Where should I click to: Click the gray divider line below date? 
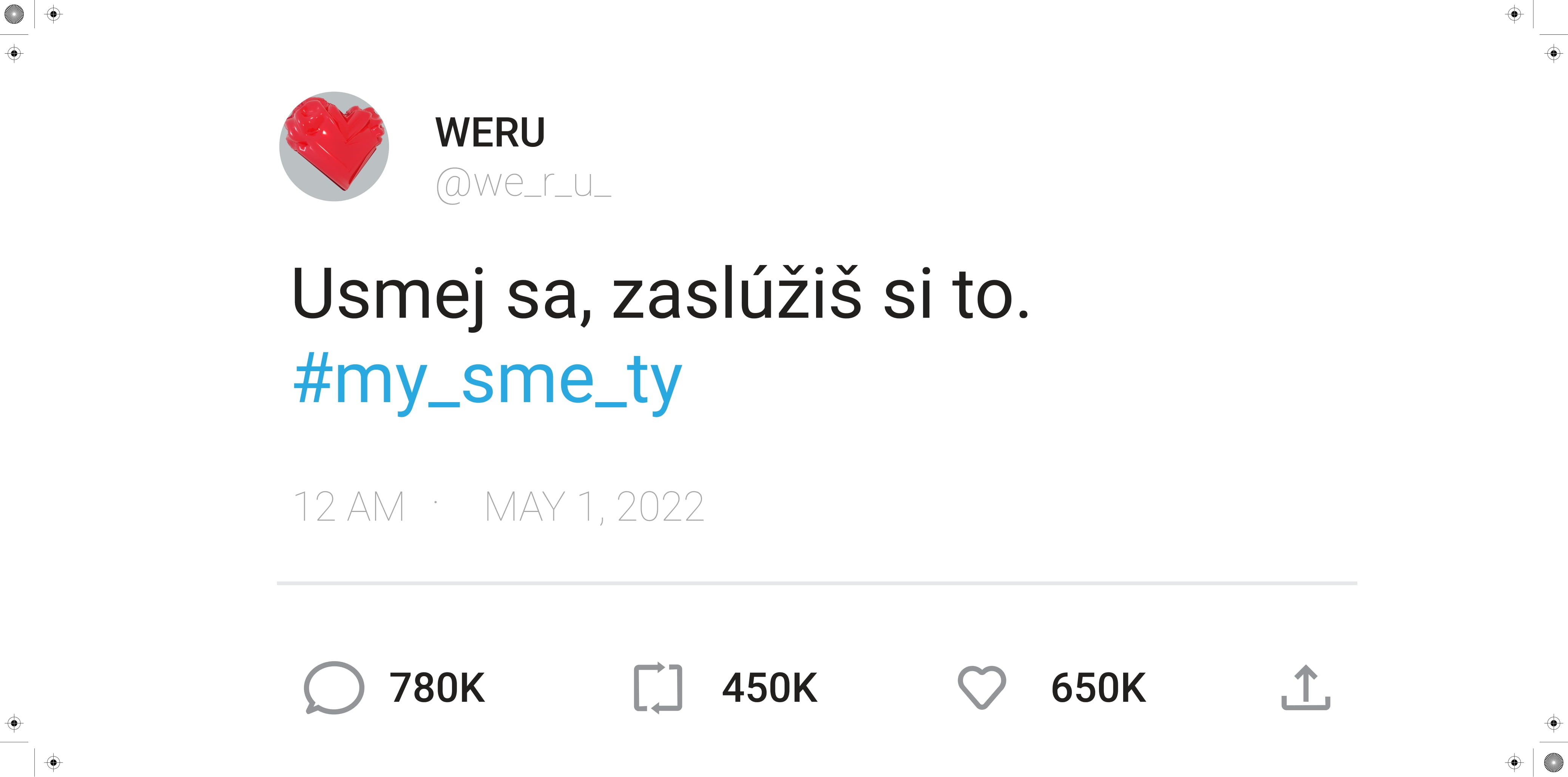click(817, 583)
